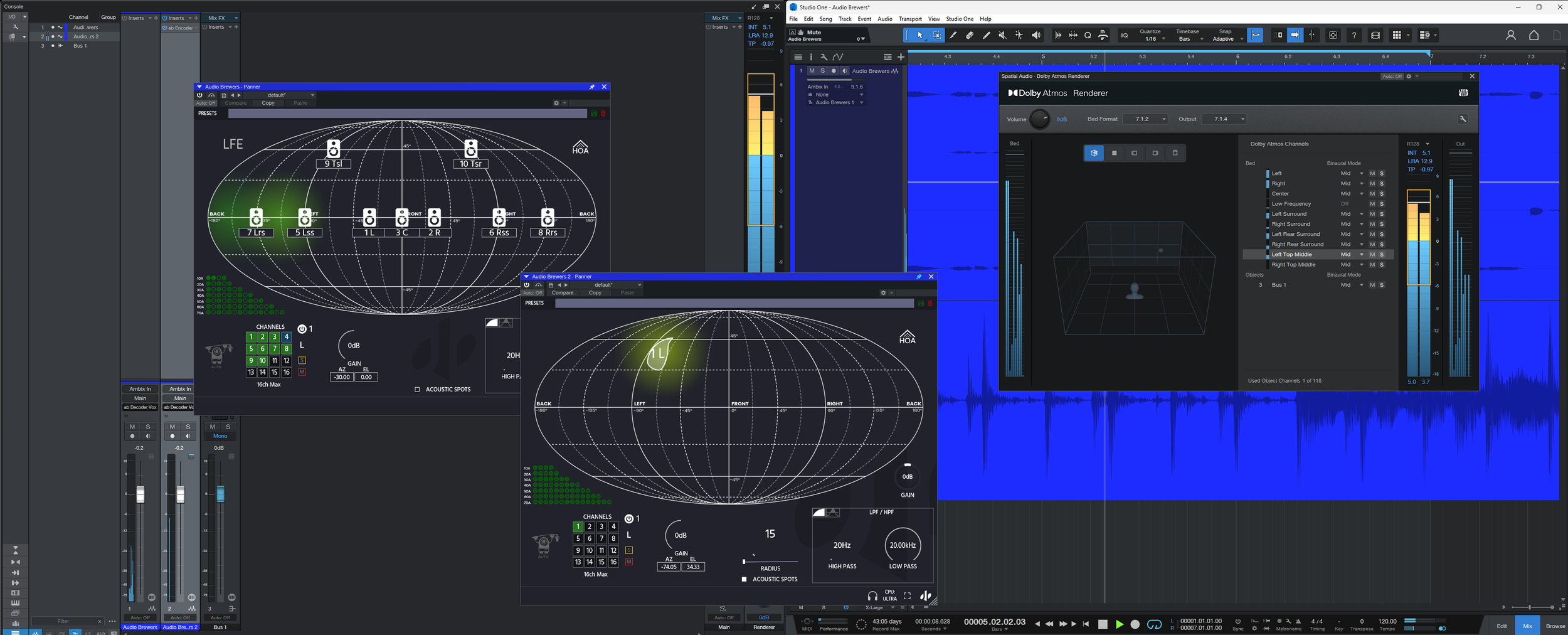
Task: Click return-to-zero transport button
Action: [1086, 624]
